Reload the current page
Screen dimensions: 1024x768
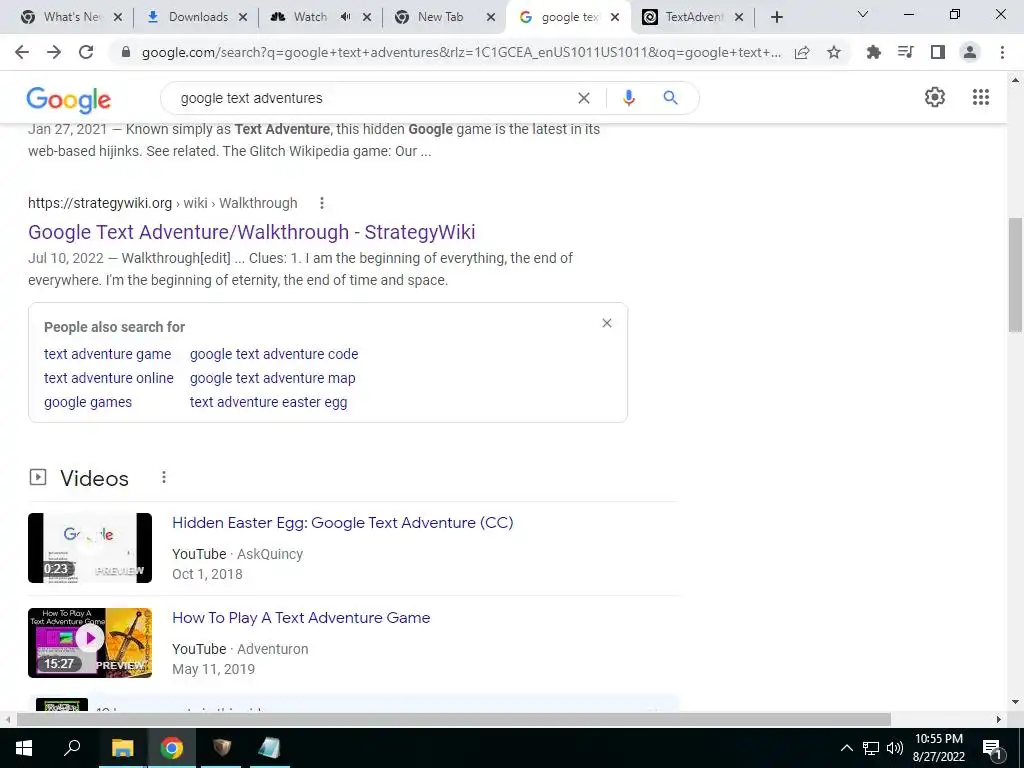click(86, 52)
